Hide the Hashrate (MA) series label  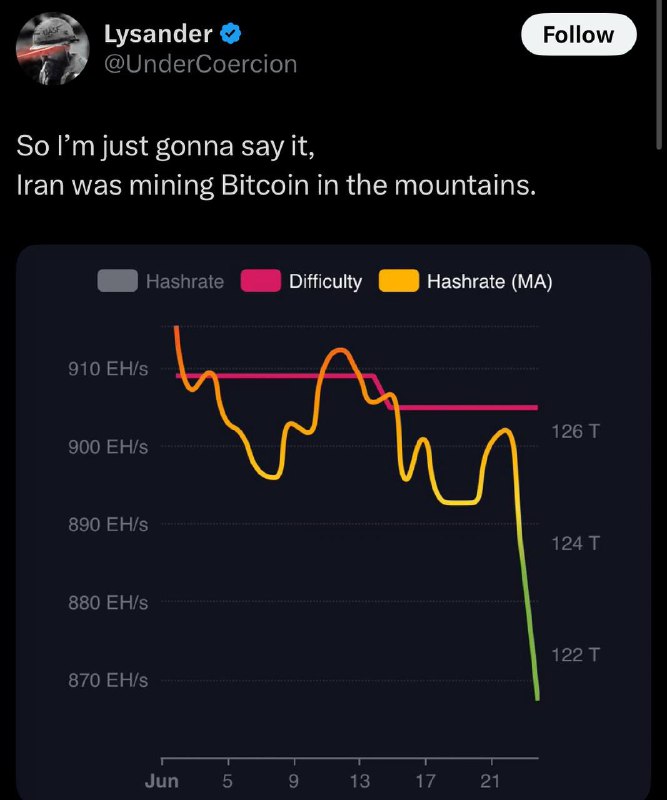pyautogui.click(x=490, y=282)
